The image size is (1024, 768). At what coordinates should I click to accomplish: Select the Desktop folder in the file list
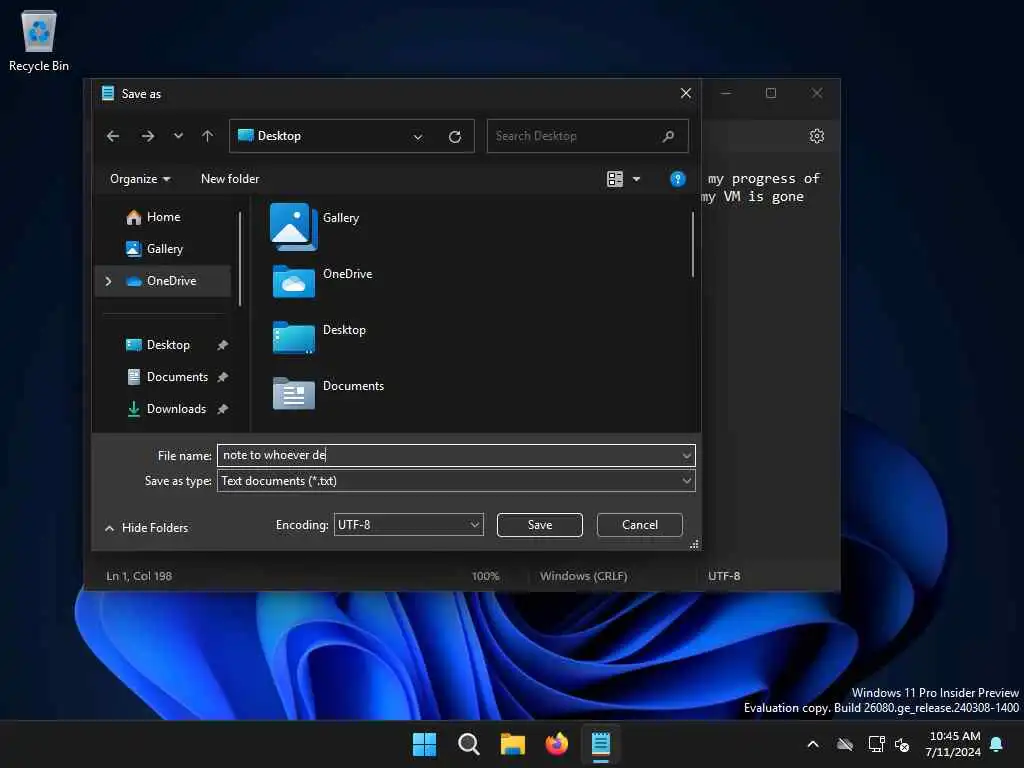(319, 337)
